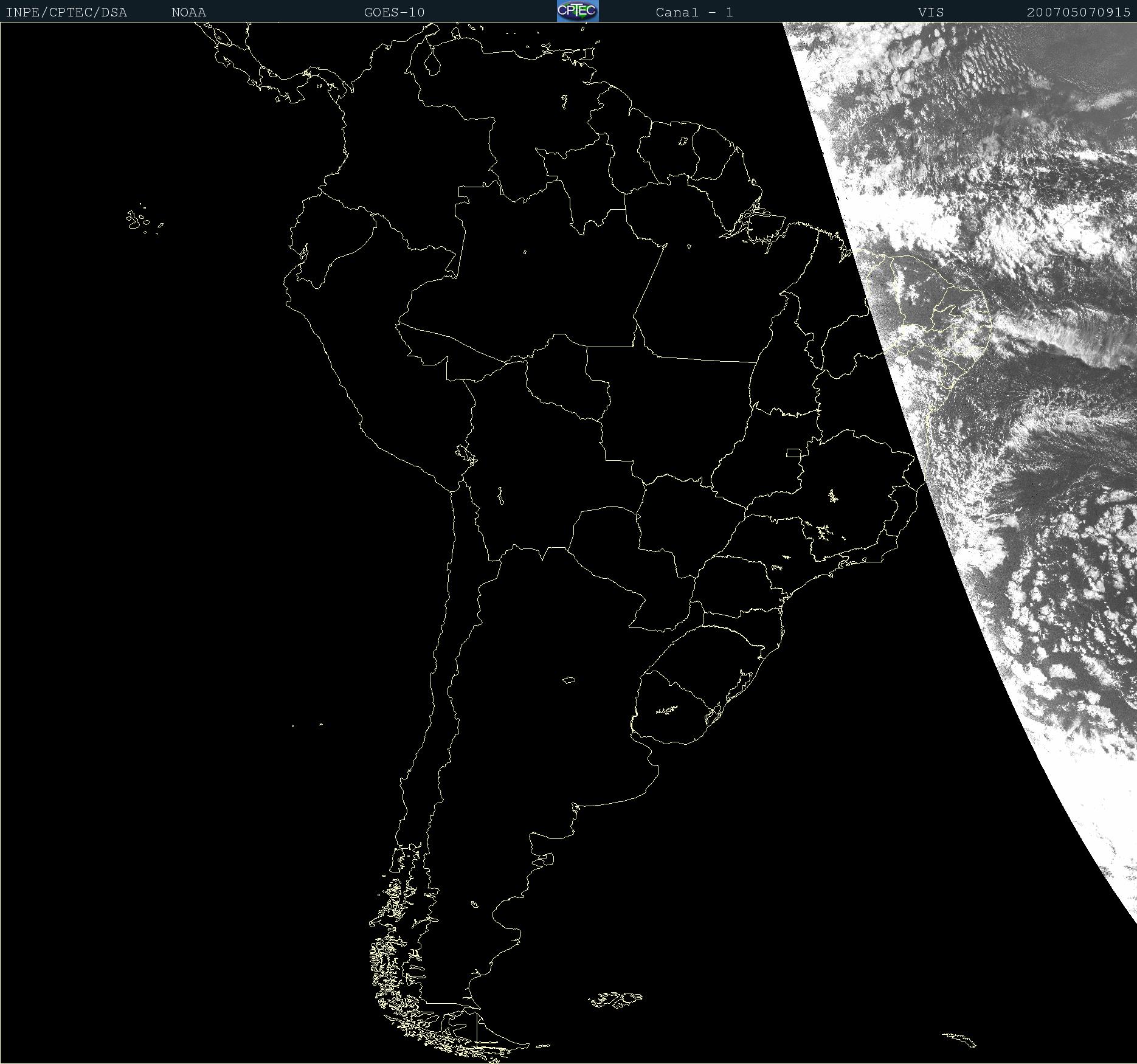This screenshot has height=1064, width=1137.
Task: Click the GOES-10 satellite label
Action: (x=394, y=12)
